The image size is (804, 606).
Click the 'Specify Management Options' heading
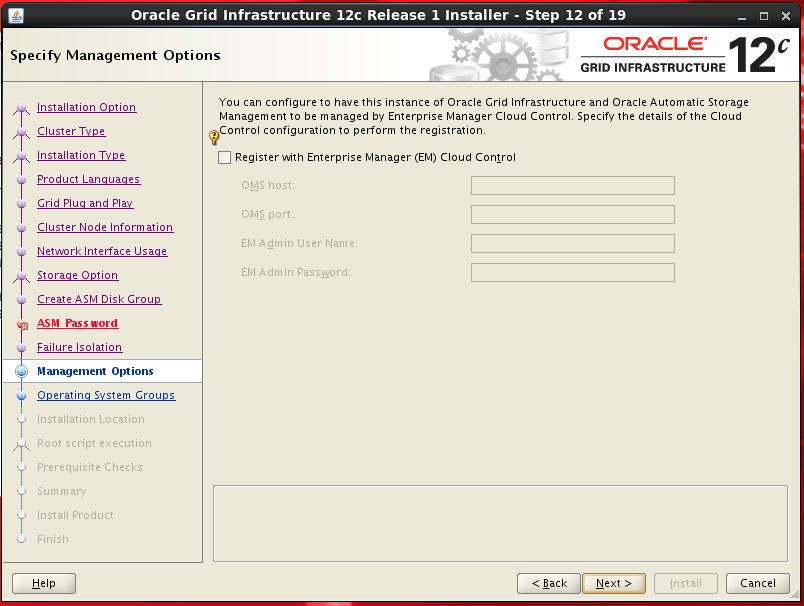click(115, 55)
